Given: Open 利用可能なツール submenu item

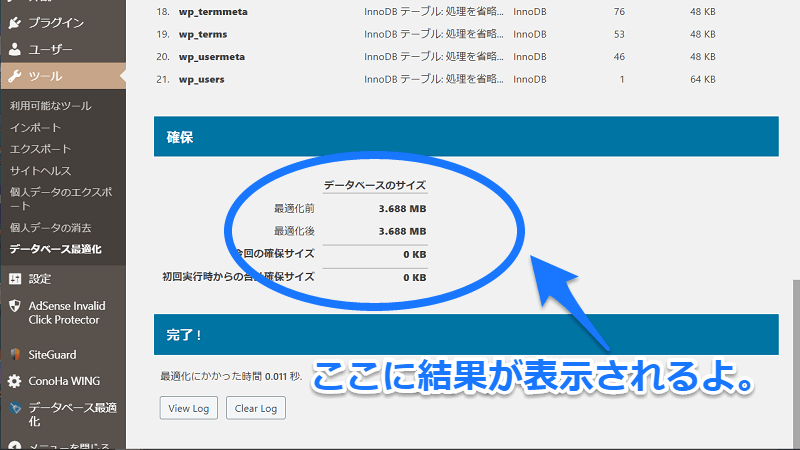Looking at the screenshot, I should [x=50, y=106].
